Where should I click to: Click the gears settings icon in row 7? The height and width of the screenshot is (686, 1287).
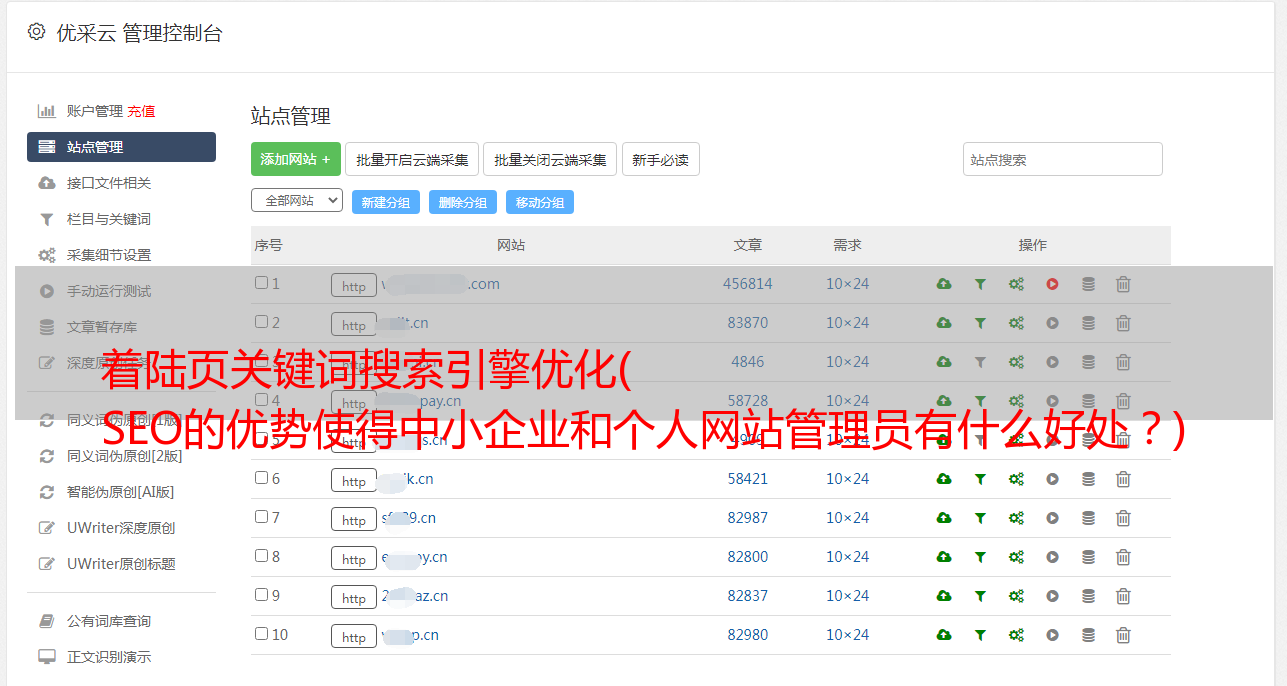coord(1016,518)
